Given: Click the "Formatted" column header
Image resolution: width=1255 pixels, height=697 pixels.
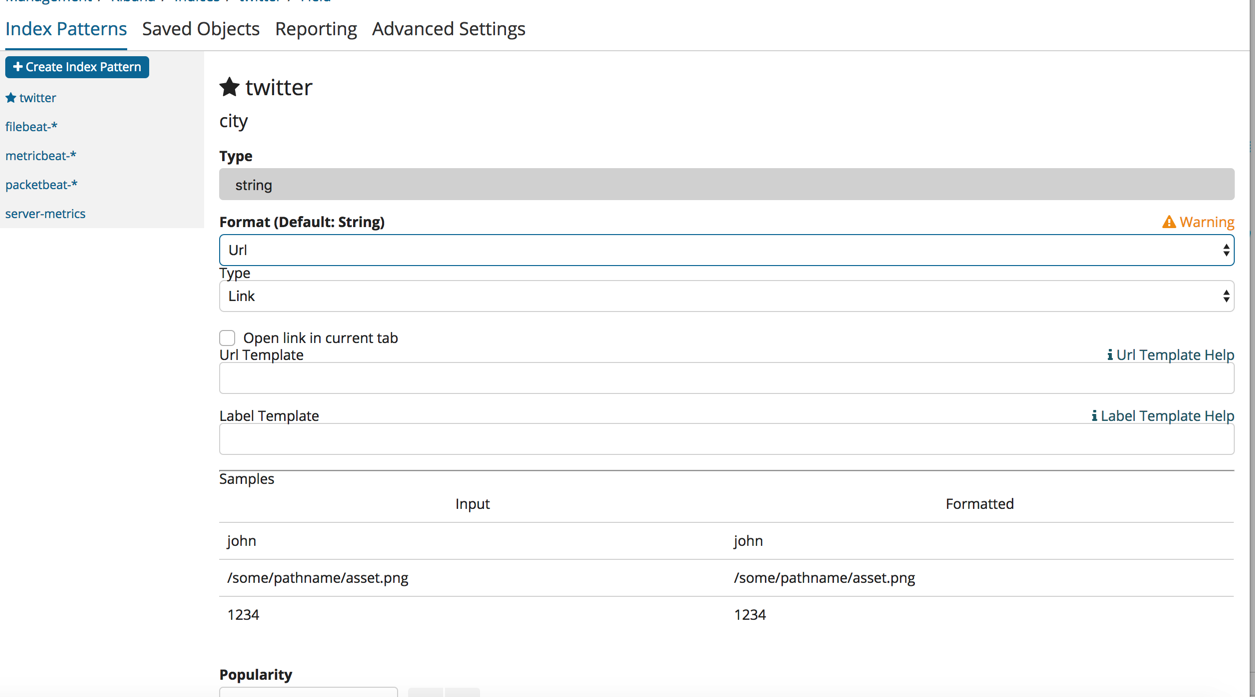Looking at the screenshot, I should tap(980, 504).
